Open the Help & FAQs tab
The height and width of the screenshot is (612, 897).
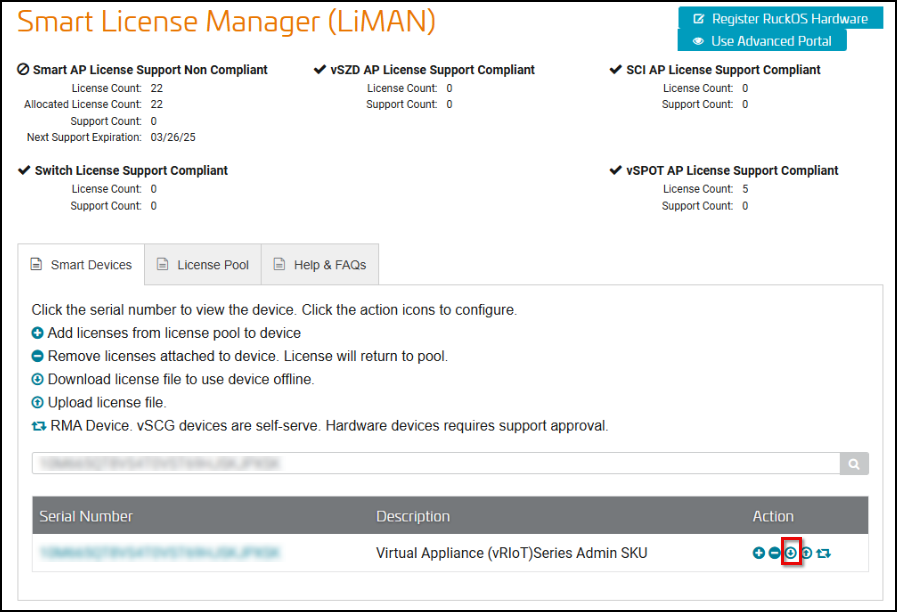coord(320,265)
